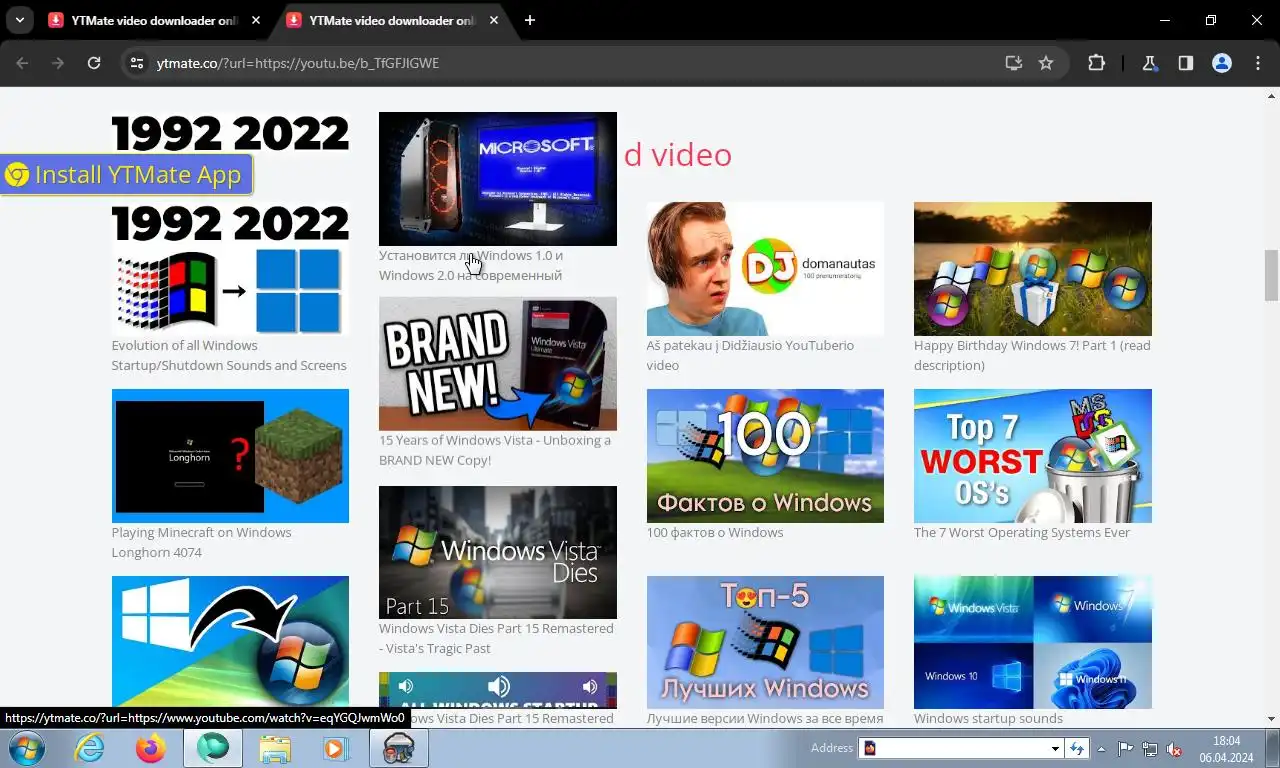The image size is (1280, 768).
Task: Open the All Windows Startup speaker thumbnail
Action: coord(498,690)
